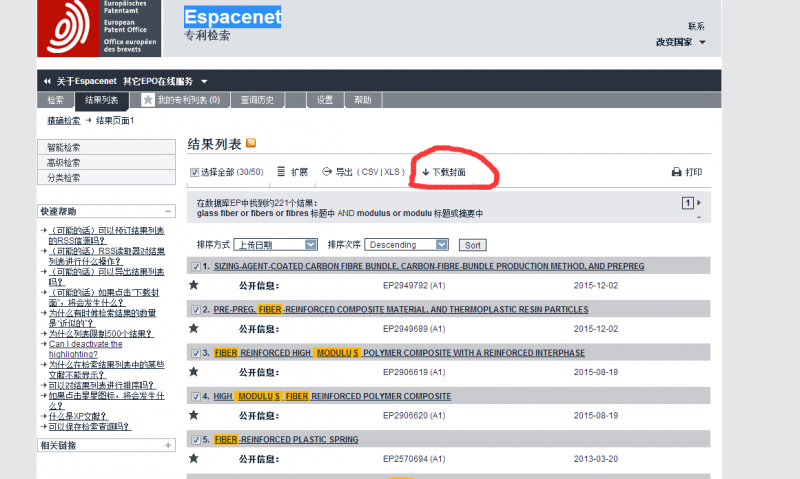800x479 pixels.
Task: Click the Sort button
Action: pyautogui.click(x=472, y=245)
